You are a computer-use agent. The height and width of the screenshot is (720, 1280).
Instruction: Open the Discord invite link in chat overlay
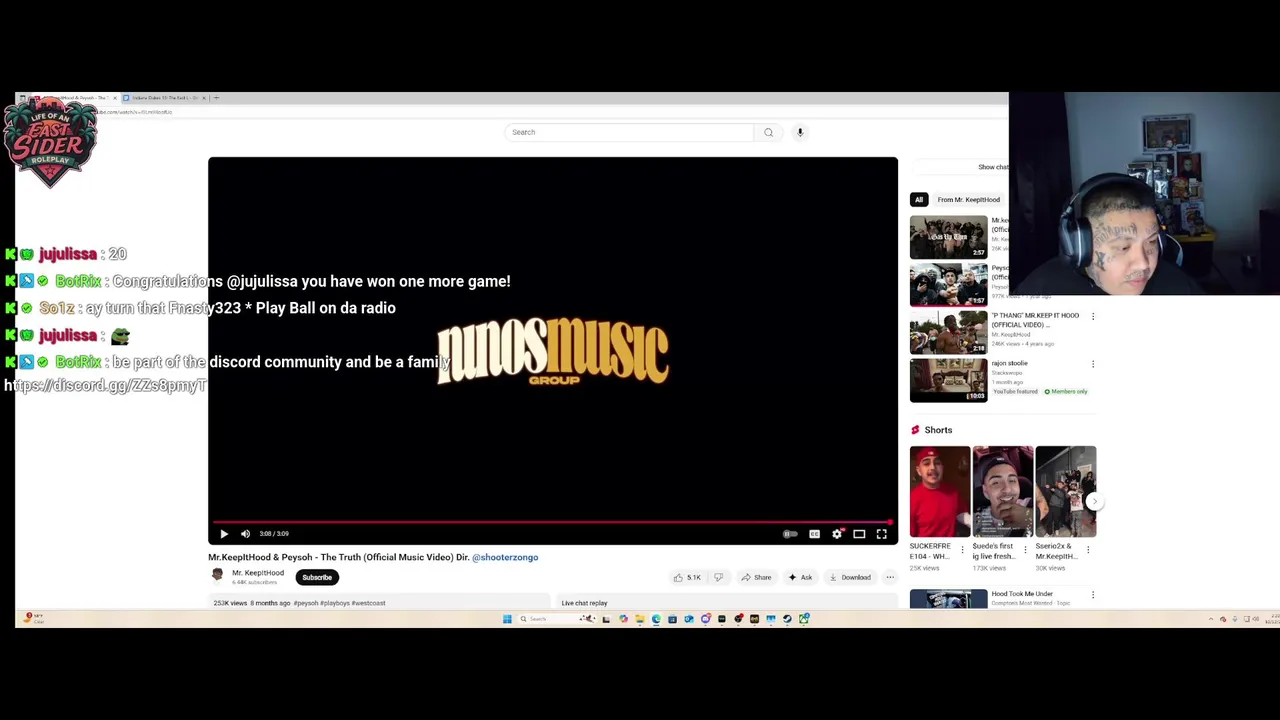(x=105, y=386)
